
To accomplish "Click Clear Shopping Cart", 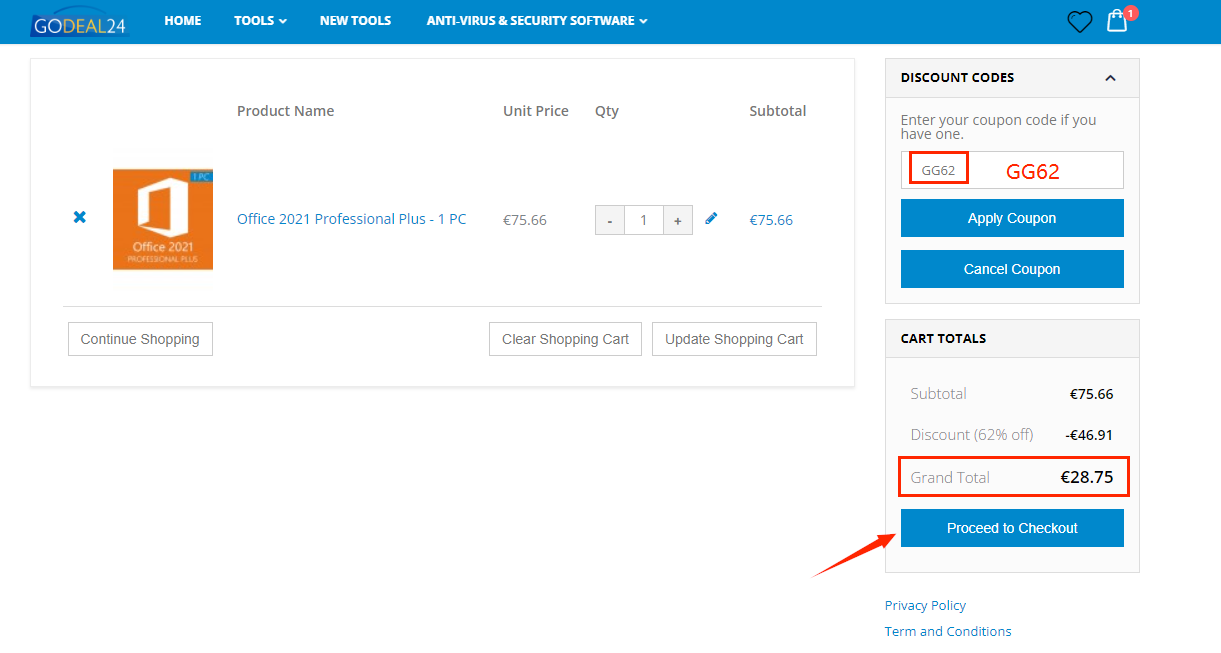I will [x=565, y=339].
